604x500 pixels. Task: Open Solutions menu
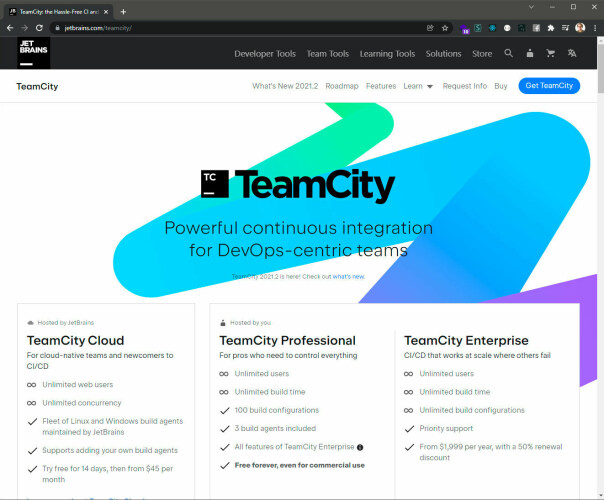(x=443, y=54)
